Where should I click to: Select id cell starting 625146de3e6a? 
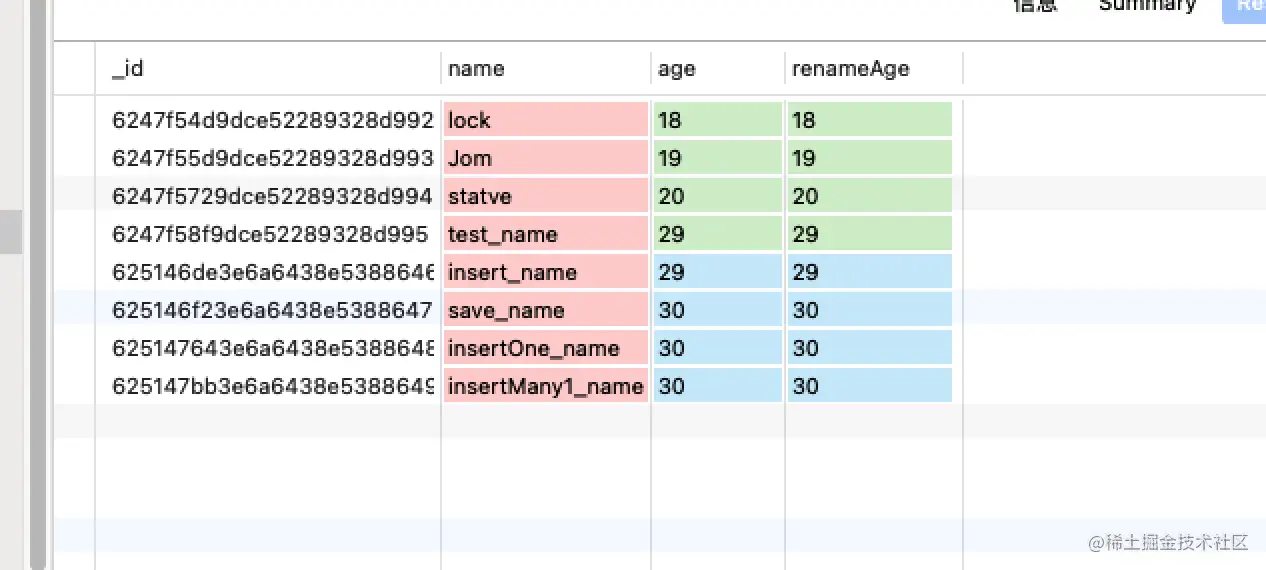(272, 272)
